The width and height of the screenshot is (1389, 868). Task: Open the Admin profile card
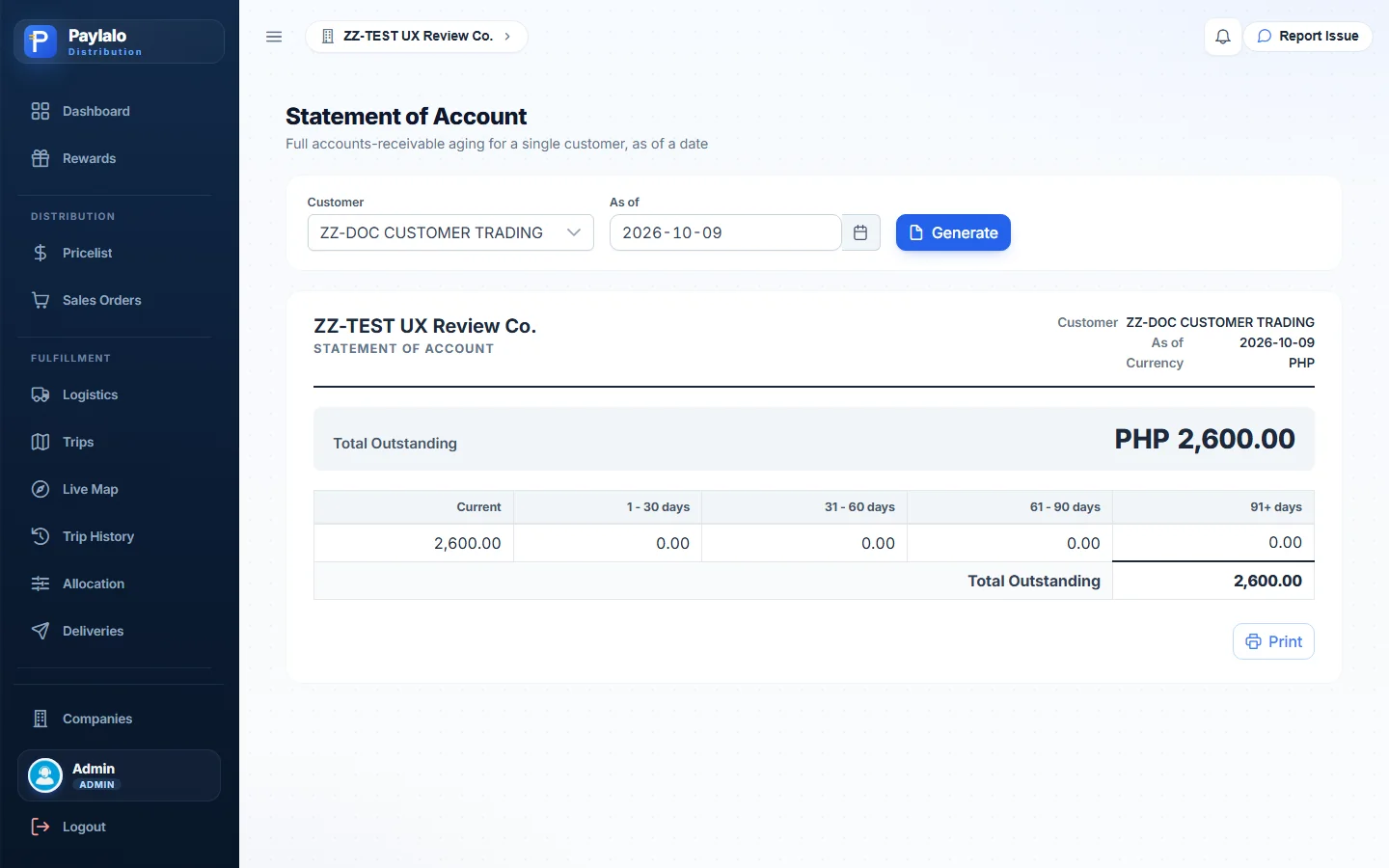click(119, 775)
